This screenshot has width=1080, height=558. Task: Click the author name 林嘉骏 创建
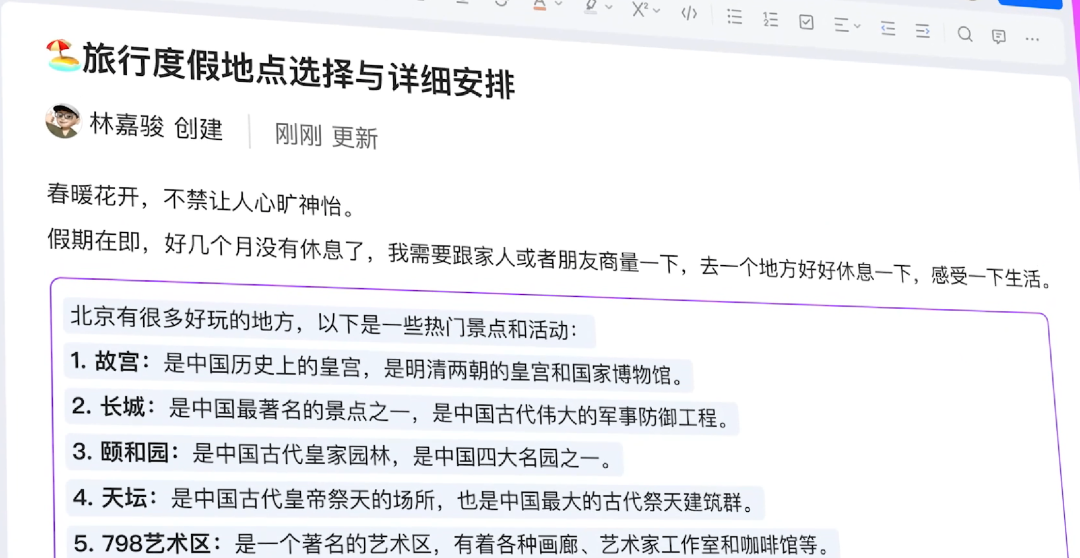coord(156,127)
